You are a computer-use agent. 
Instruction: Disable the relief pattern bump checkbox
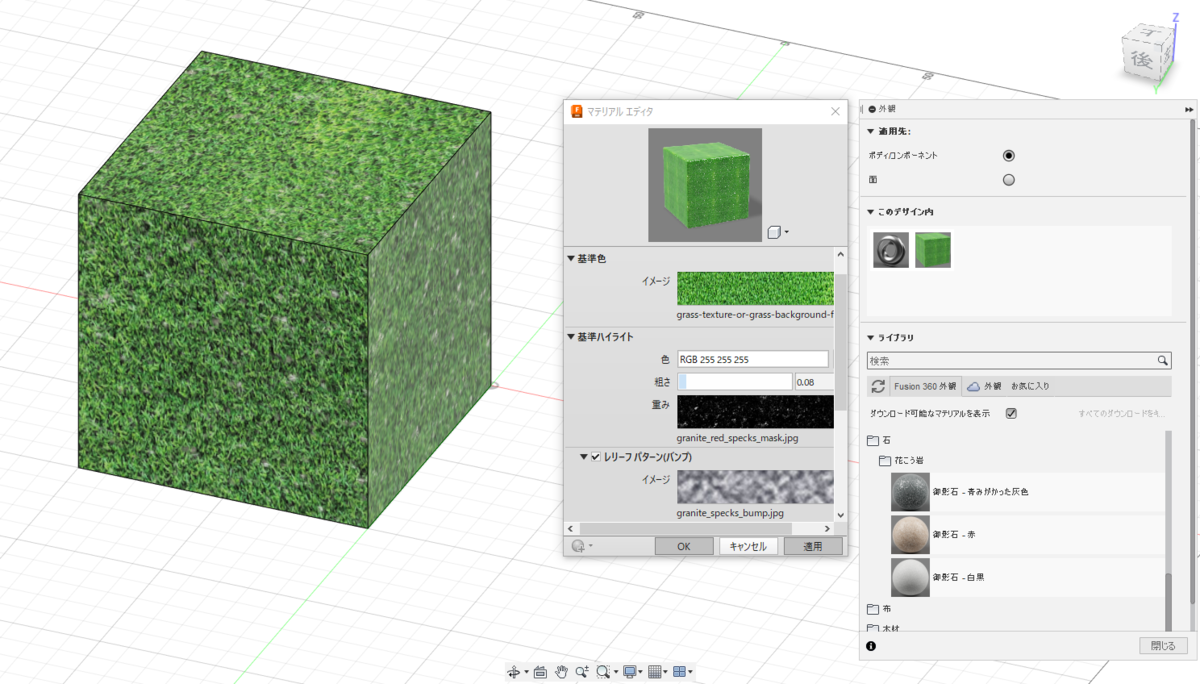click(595, 457)
